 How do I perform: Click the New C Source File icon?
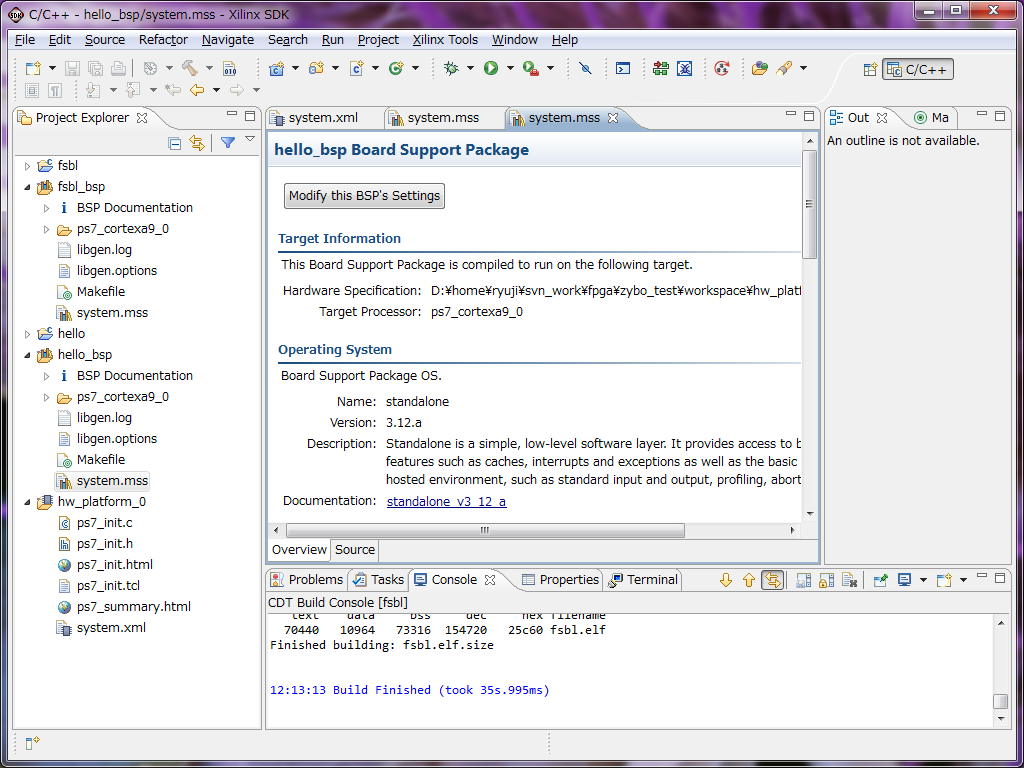tap(357, 68)
